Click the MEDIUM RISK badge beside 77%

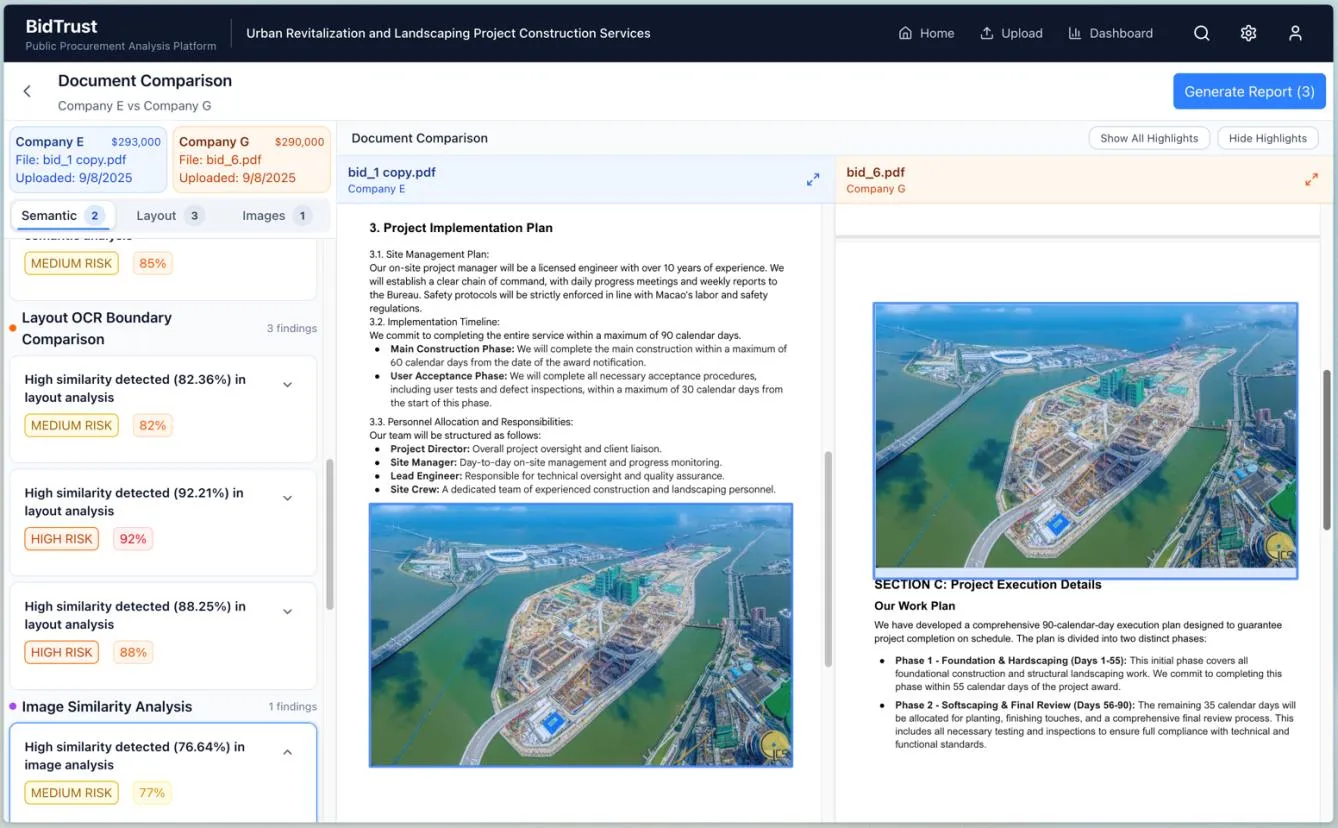pyautogui.click(x=71, y=793)
